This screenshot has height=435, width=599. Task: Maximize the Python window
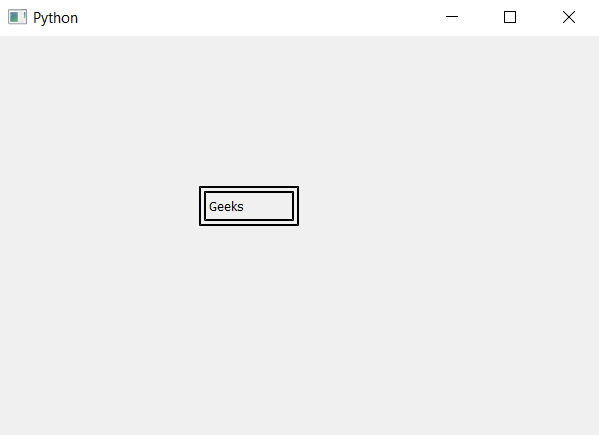click(x=510, y=17)
